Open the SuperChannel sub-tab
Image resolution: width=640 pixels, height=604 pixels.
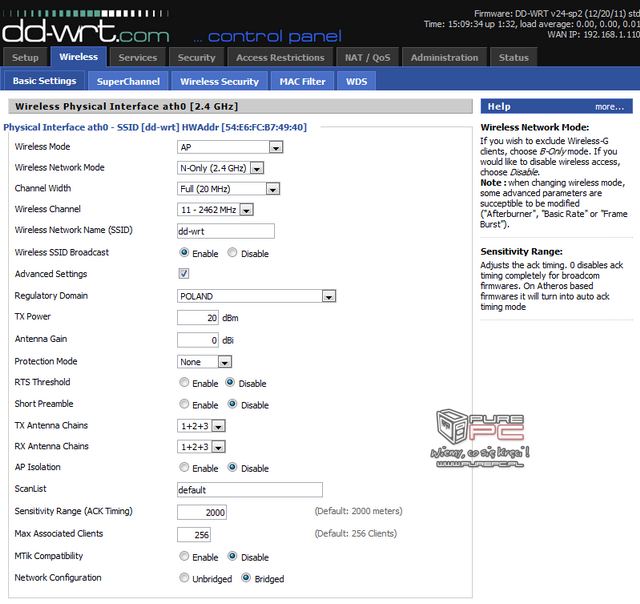[x=128, y=81]
